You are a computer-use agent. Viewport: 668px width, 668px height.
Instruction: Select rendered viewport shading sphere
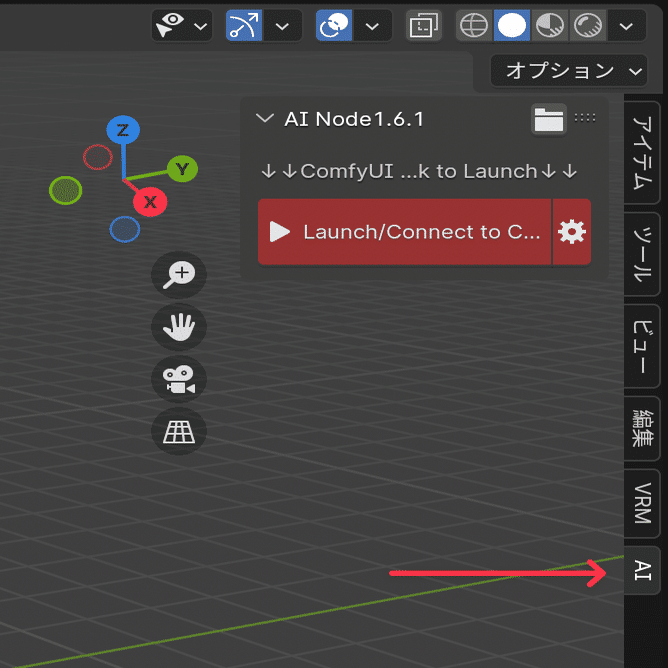587,26
